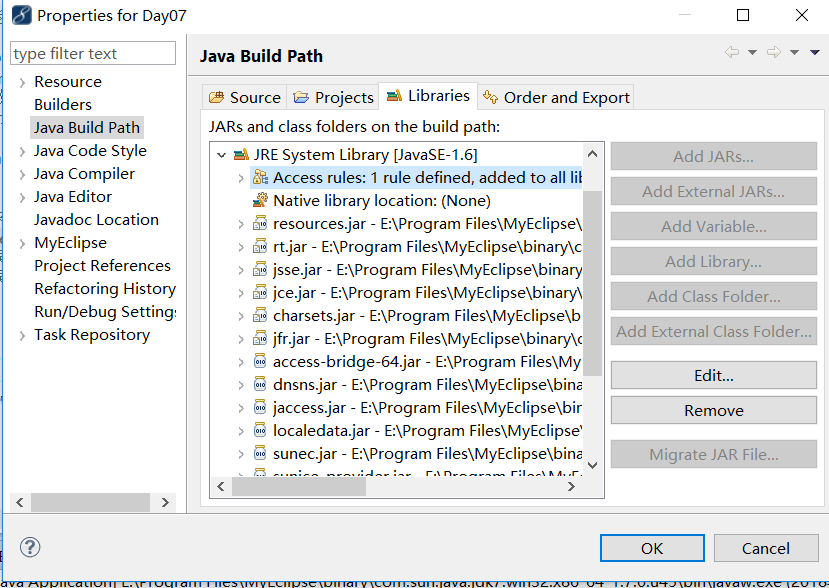Click the MyEclipse icon in the title bar
829x588 pixels.
coord(21,15)
